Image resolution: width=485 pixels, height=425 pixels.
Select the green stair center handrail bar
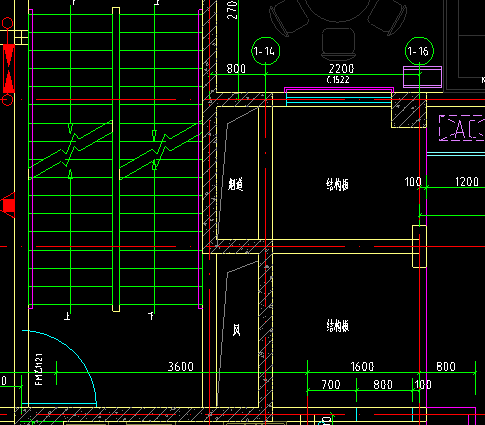pyautogui.click(x=116, y=159)
